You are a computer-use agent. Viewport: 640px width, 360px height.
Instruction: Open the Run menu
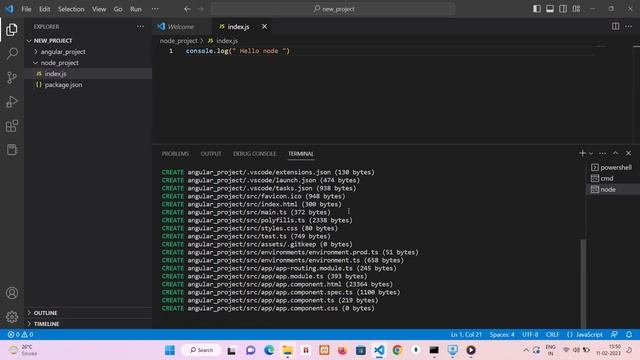pyautogui.click(x=136, y=9)
